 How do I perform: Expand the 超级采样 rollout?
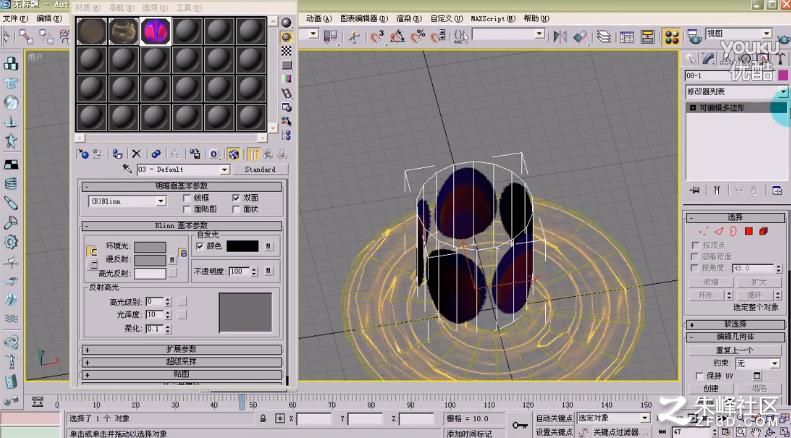pyautogui.click(x=182, y=362)
